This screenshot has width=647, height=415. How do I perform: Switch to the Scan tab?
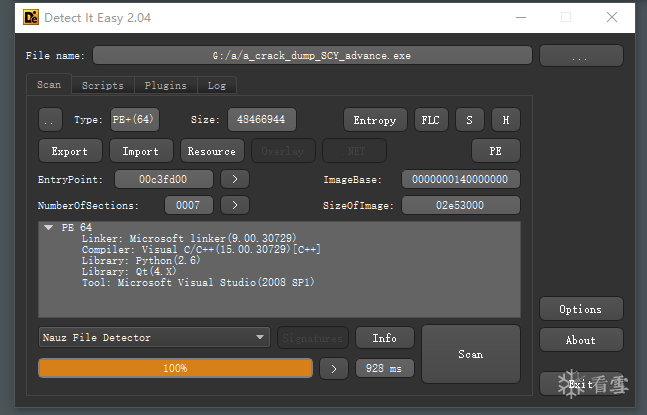(49, 85)
